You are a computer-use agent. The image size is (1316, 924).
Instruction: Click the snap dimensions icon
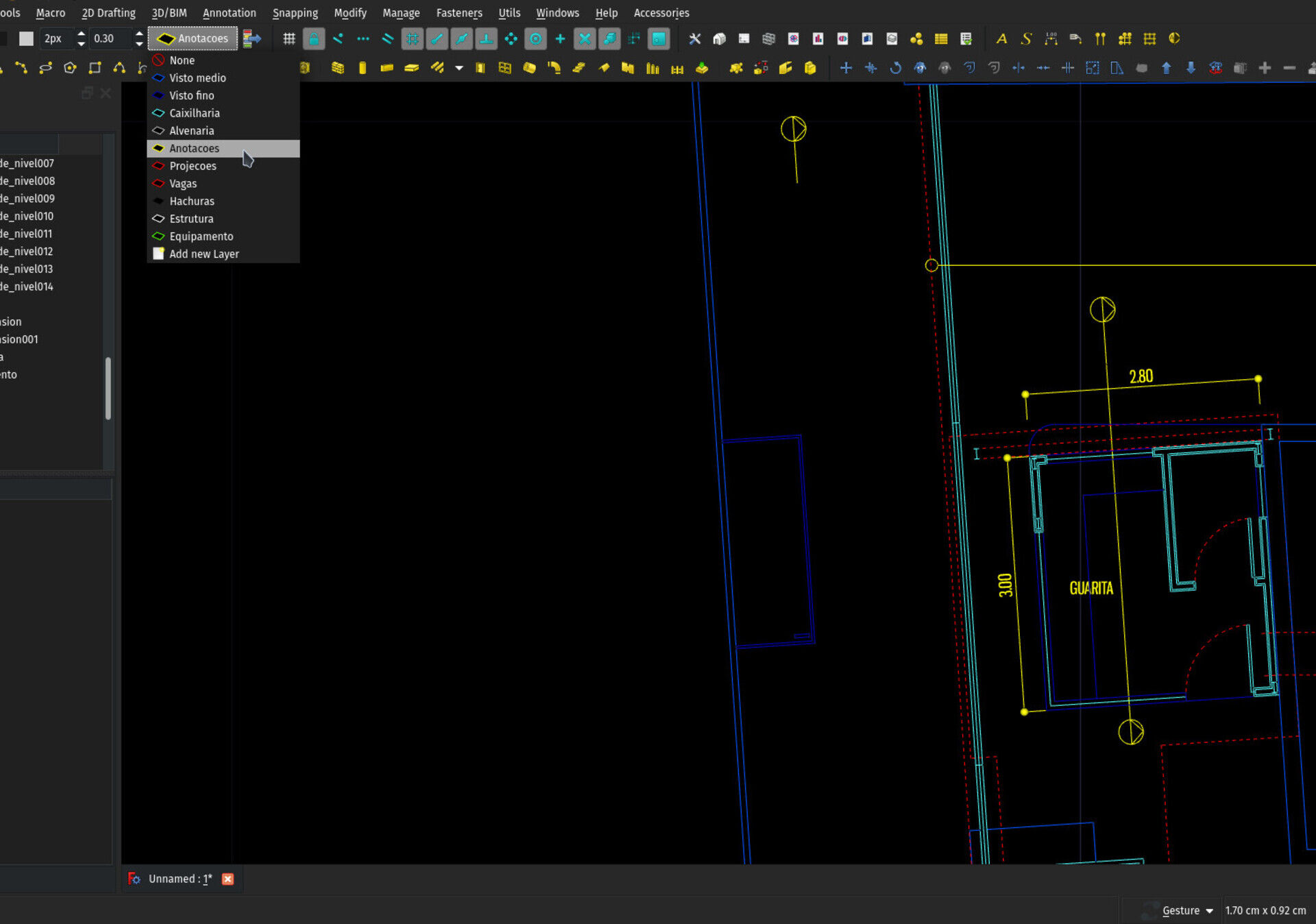click(x=634, y=39)
